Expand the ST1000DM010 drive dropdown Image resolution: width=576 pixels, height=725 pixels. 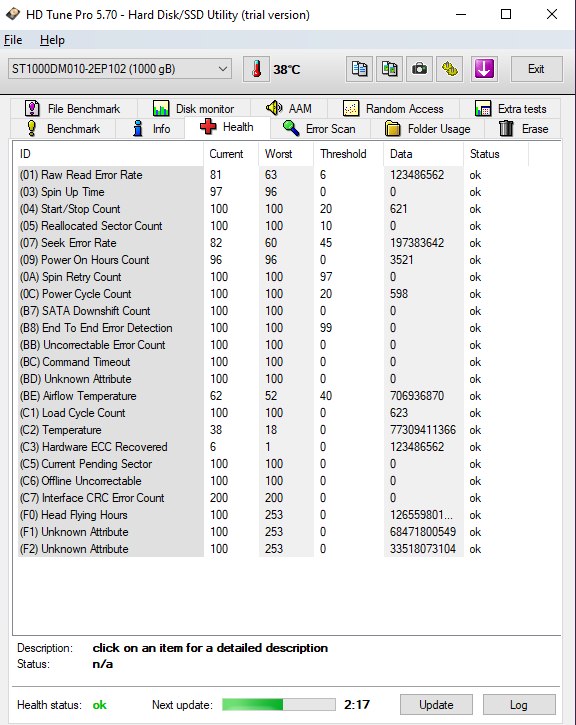[x=120, y=69]
